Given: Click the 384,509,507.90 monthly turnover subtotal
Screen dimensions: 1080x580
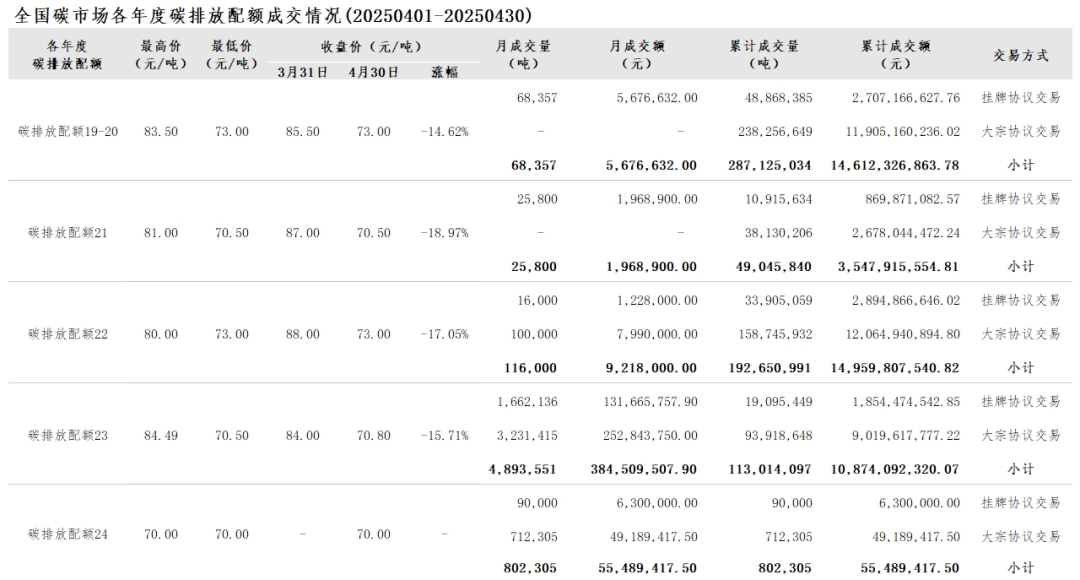Looking at the screenshot, I should [x=637, y=469].
